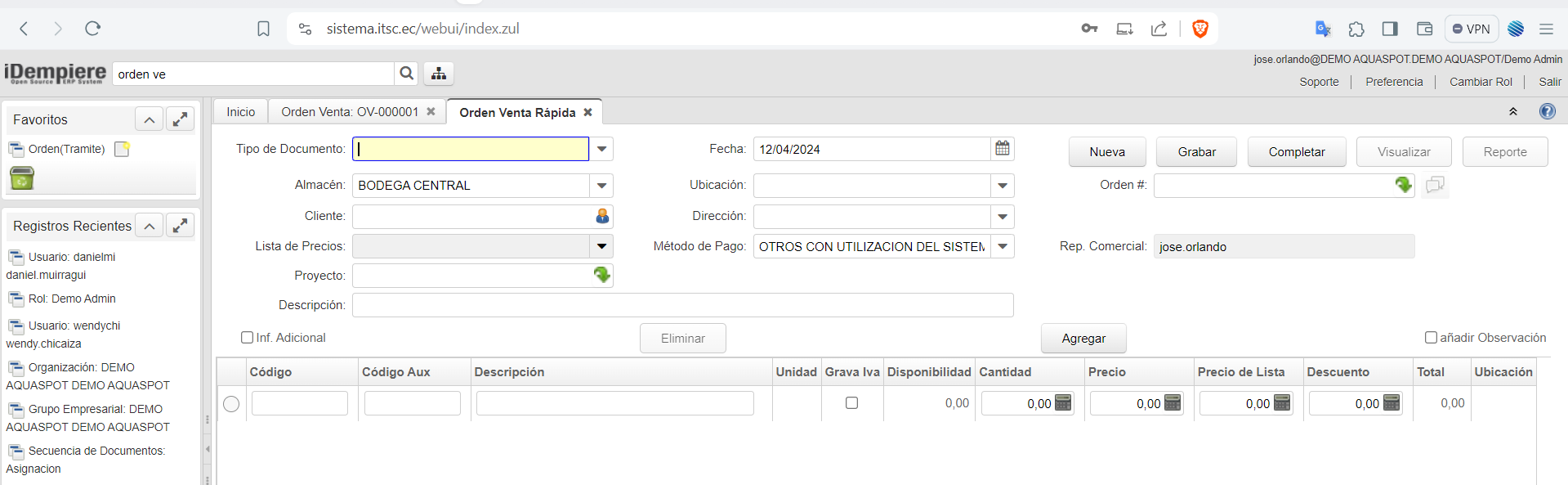1568x485 pixels.
Task: Open the Almacén dropdown list
Action: [601, 186]
